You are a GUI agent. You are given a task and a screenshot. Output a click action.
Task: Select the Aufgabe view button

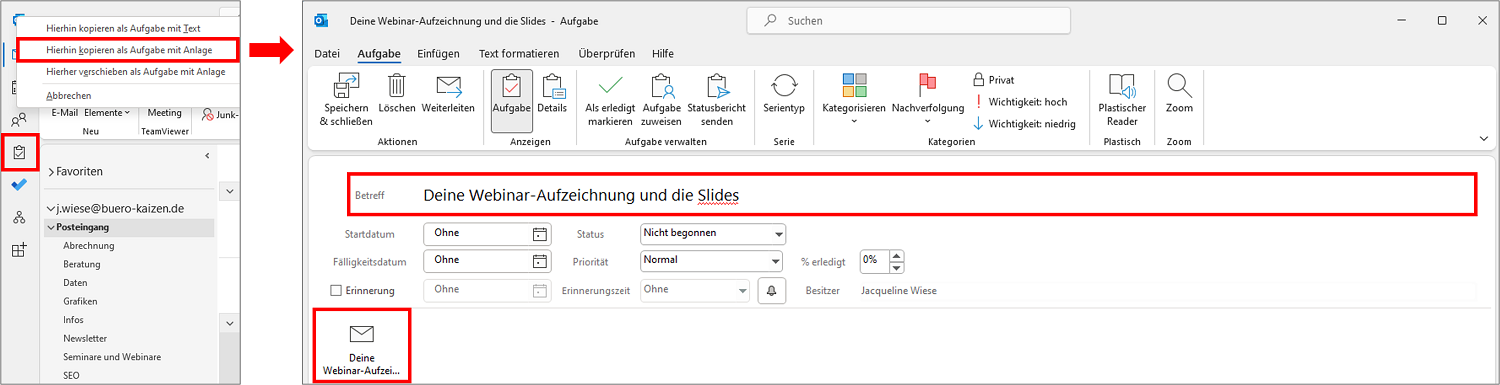coord(512,101)
